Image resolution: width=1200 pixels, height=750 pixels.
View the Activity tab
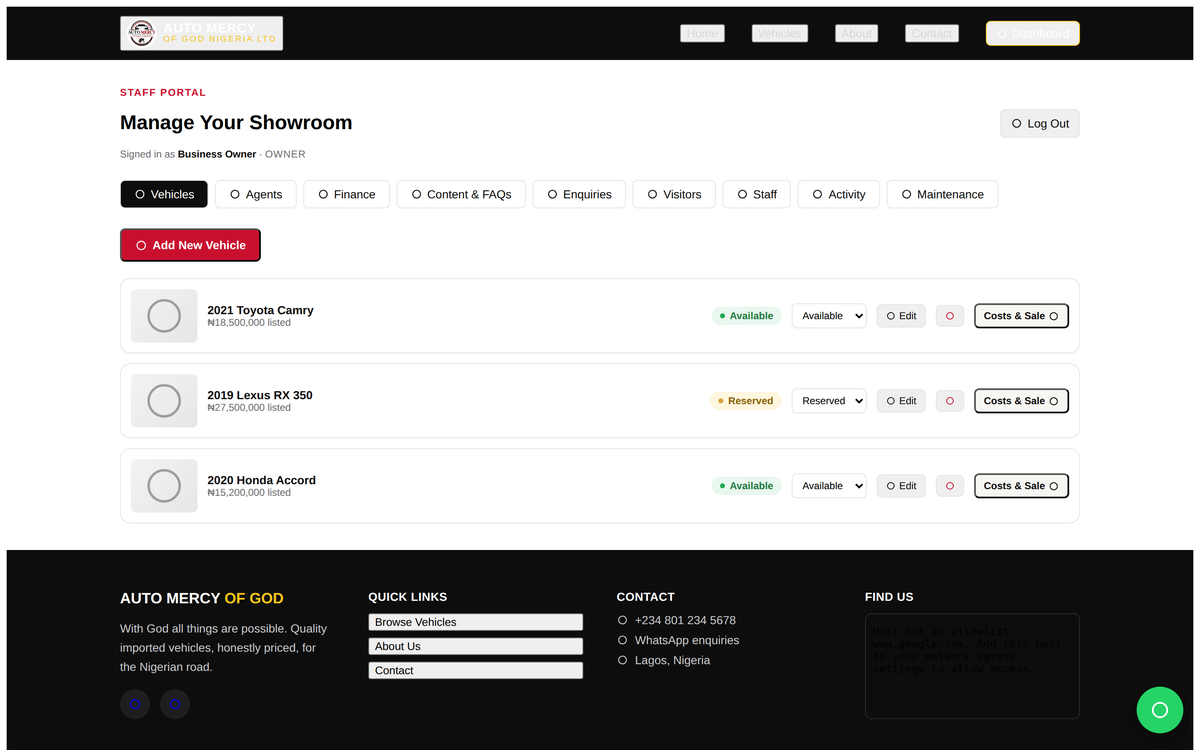(839, 194)
